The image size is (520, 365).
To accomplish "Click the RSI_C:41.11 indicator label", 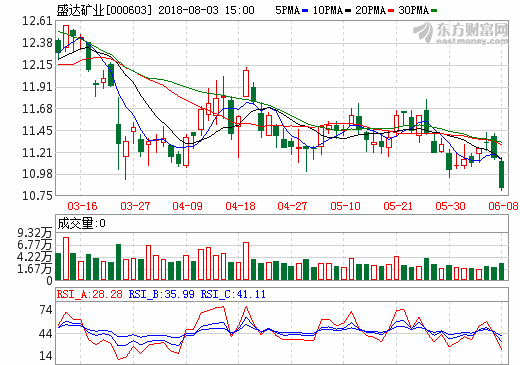I will coord(233,294).
